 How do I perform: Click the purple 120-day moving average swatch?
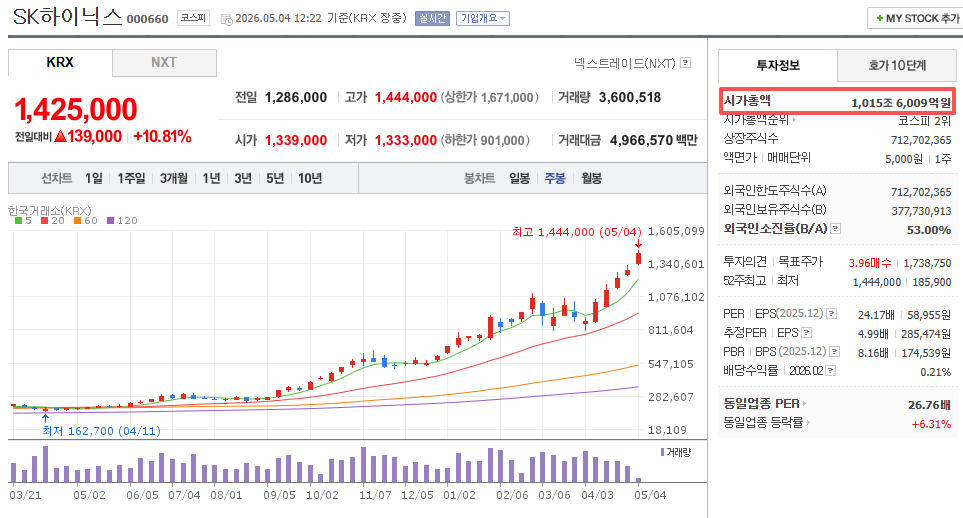pos(111,221)
